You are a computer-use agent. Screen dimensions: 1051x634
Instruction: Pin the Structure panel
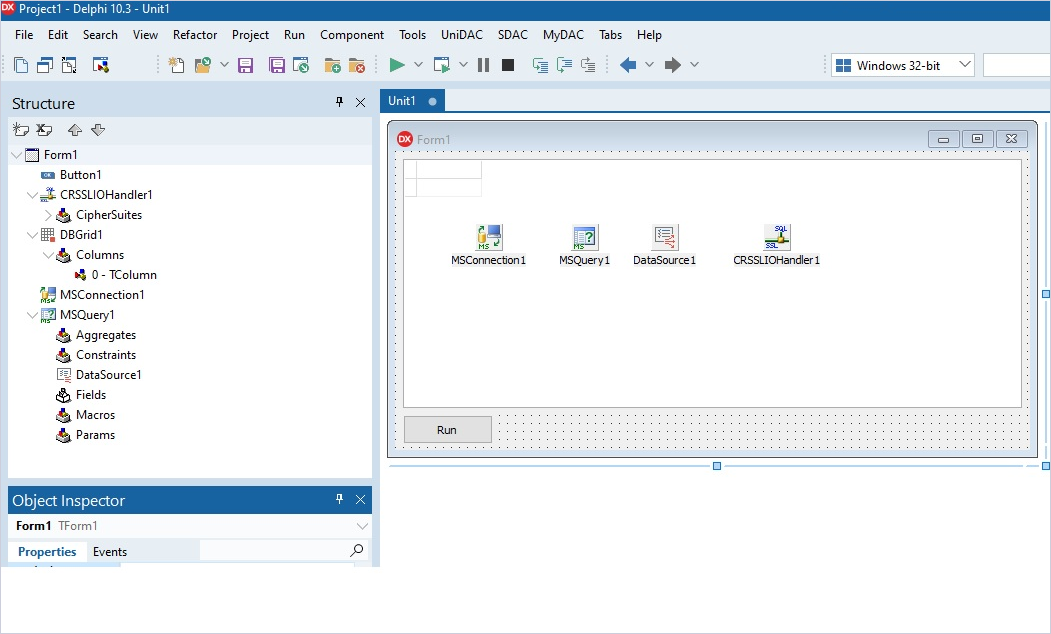click(x=339, y=103)
